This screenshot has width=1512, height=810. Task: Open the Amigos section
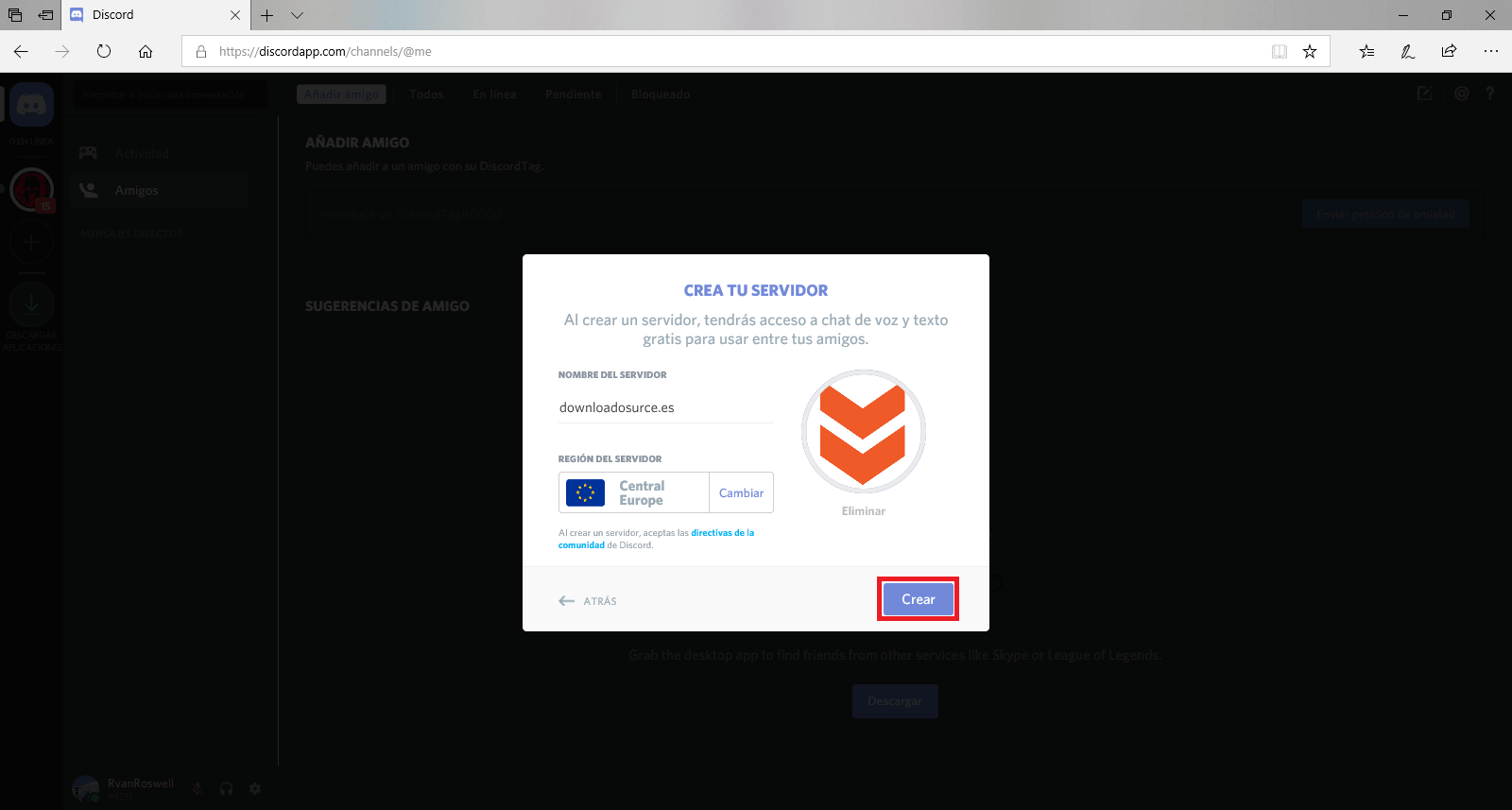[x=159, y=190]
